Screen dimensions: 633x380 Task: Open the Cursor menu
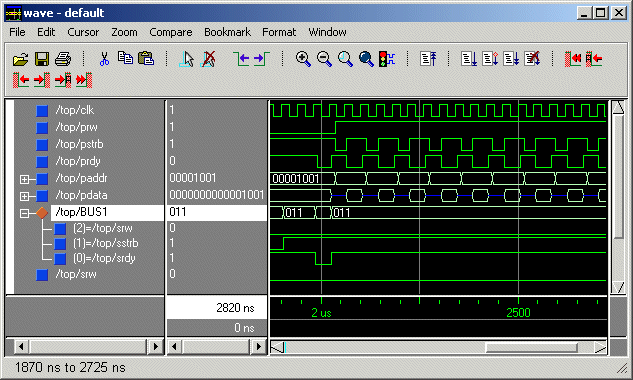tap(83, 32)
